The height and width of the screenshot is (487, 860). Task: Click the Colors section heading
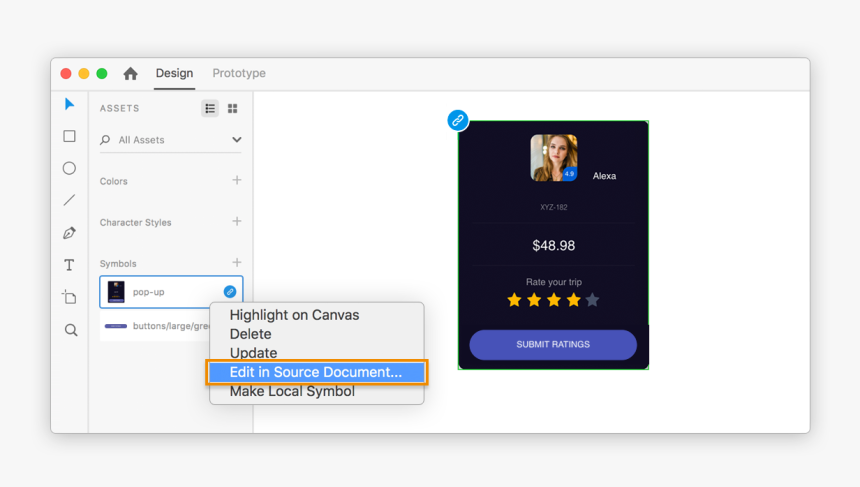[114, 181]
